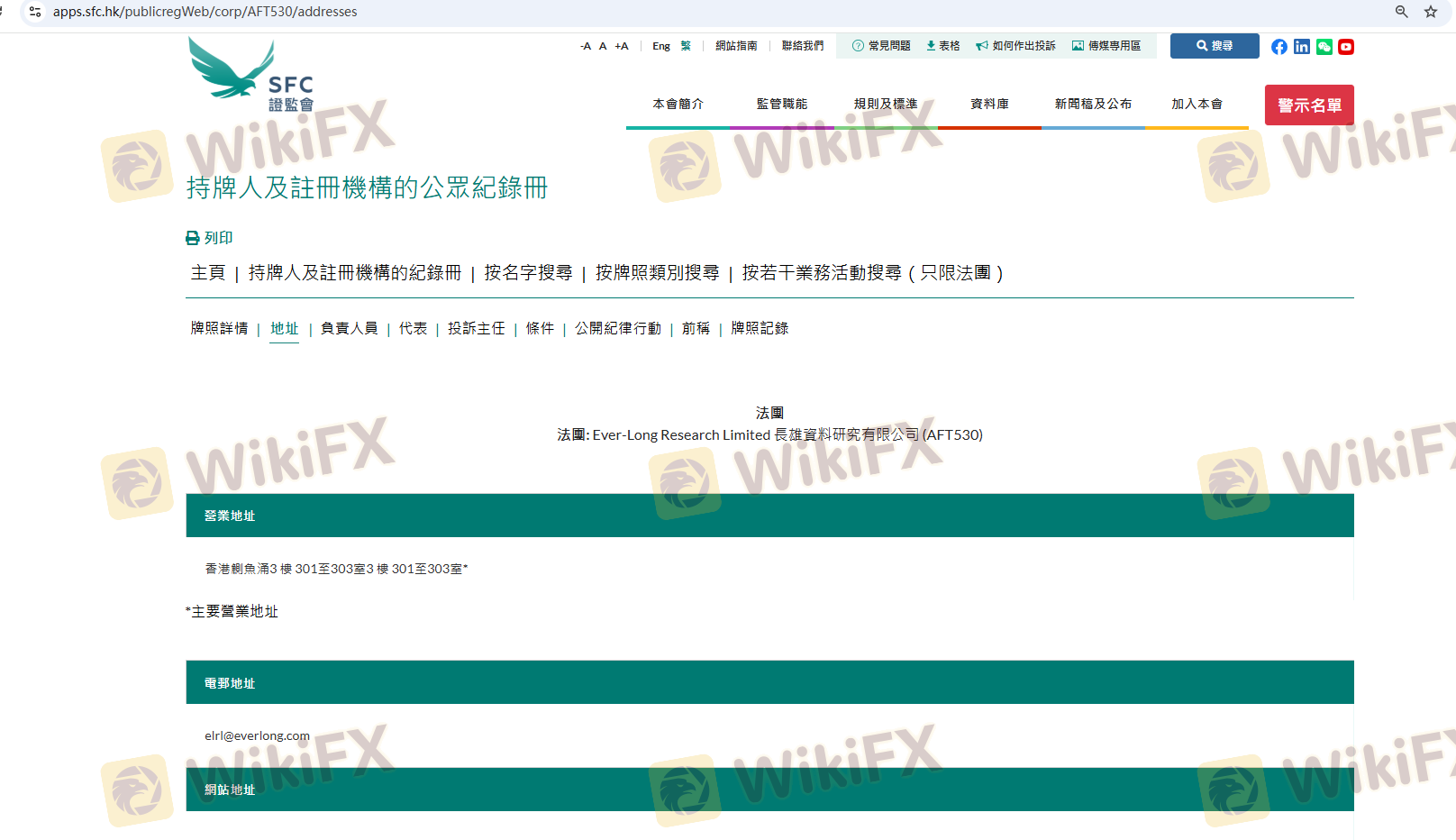Open 按牌照類別搜尋 search by licence type
This screenshot has height=840, width=1456.
click(657, 273)
